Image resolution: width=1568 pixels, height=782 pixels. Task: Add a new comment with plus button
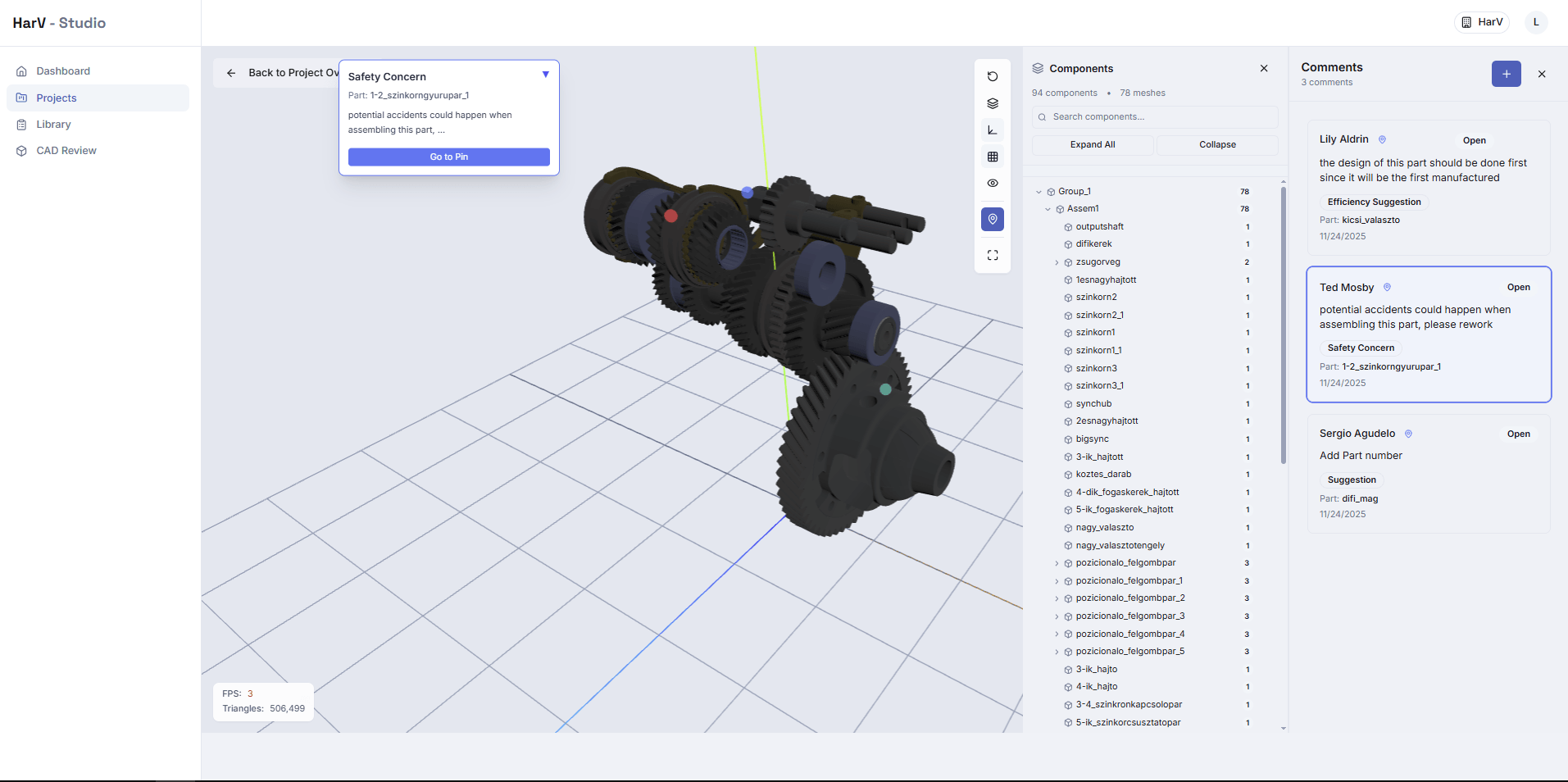pos(1506,74)
